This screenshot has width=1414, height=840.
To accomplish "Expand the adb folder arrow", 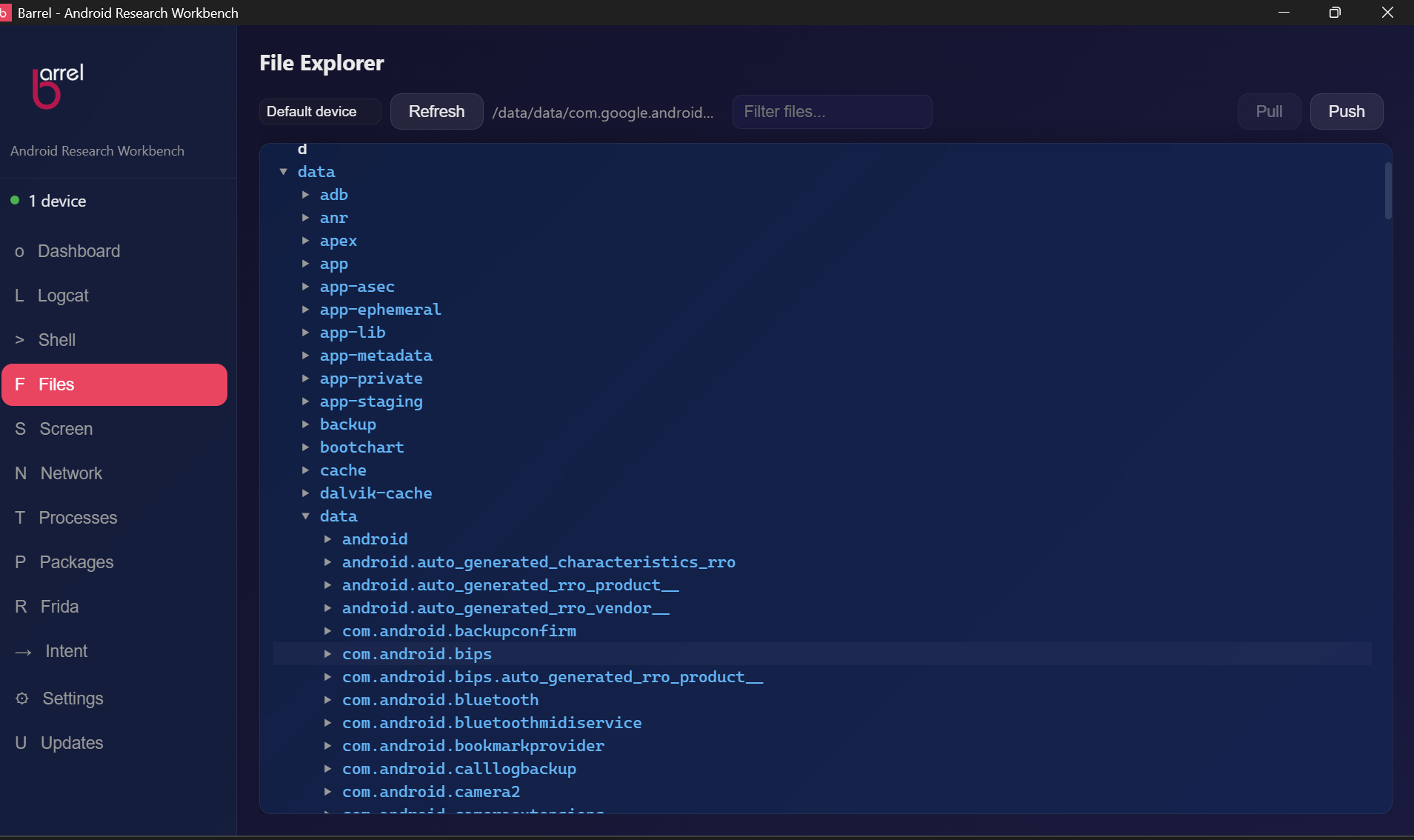I will 305,195.
